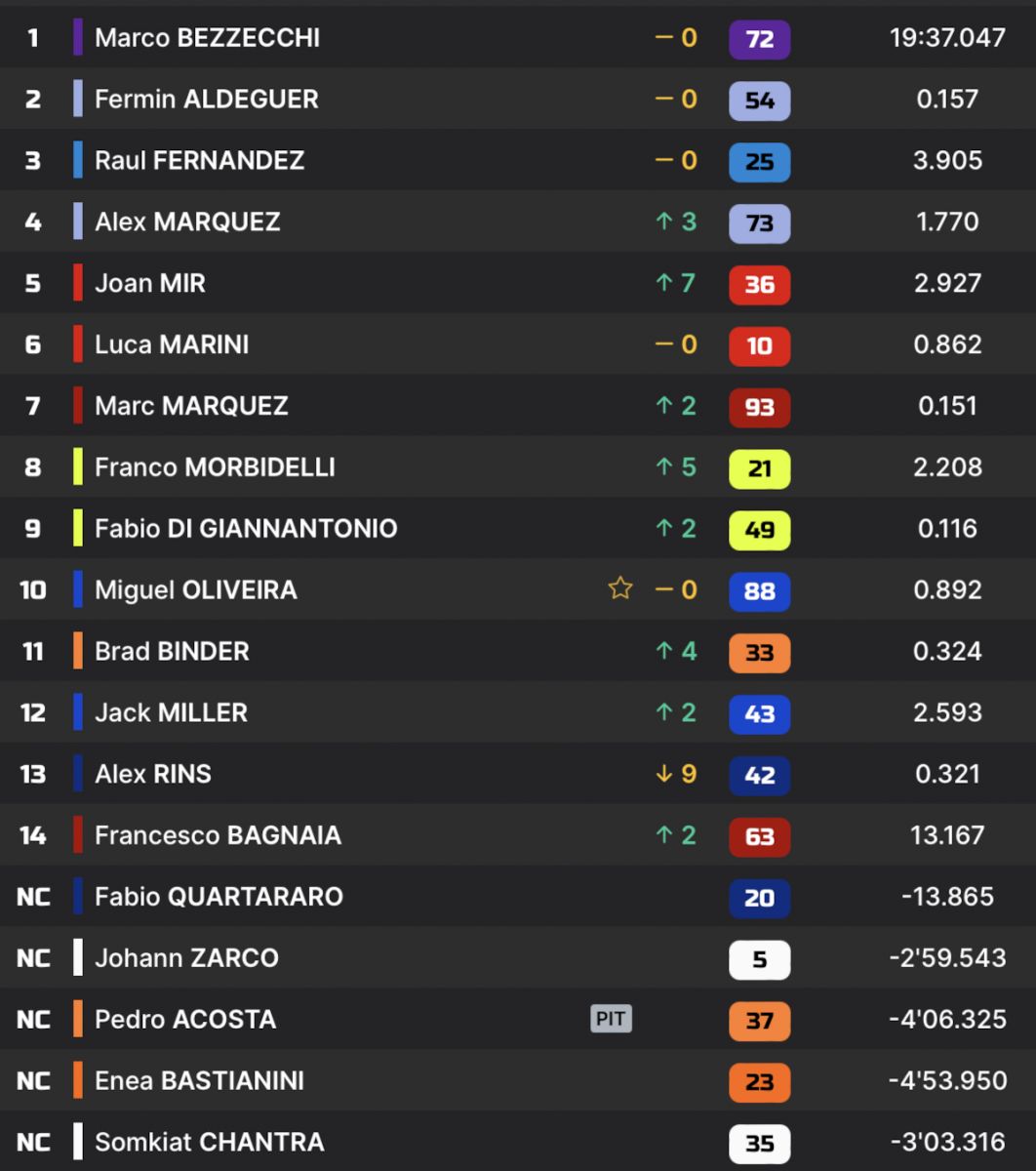The height and width of the screenshot is (1171, 1036).
Task: Click Joan Mir's up 7 position indicator
Action: (676, 283)
